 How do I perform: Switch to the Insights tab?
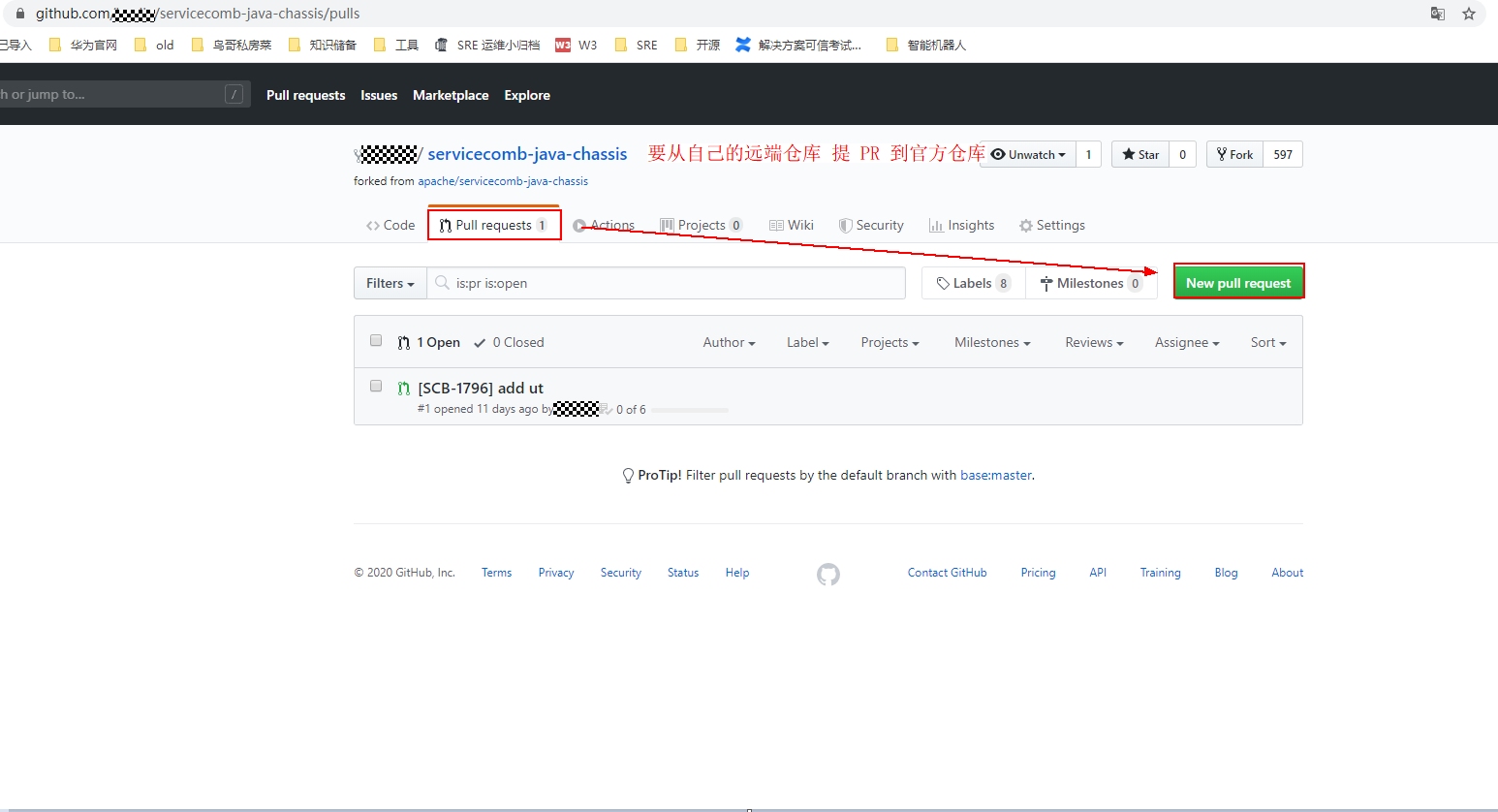[x=962, y=225]
